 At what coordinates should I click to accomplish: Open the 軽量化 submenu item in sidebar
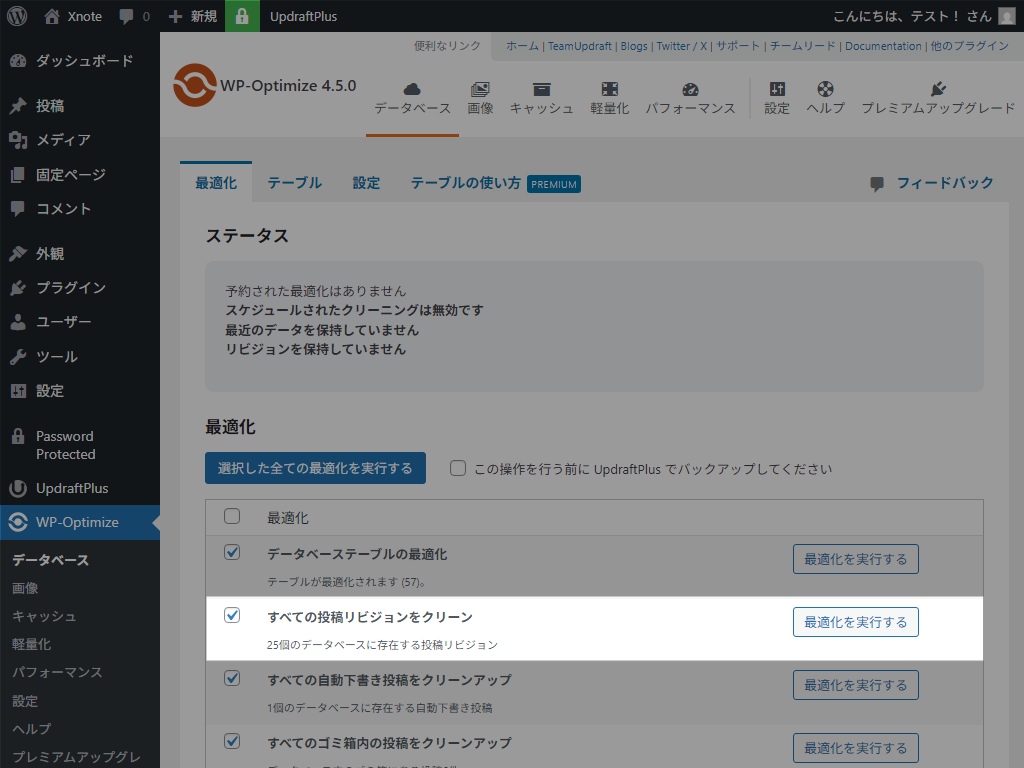(x=31, y=644)
